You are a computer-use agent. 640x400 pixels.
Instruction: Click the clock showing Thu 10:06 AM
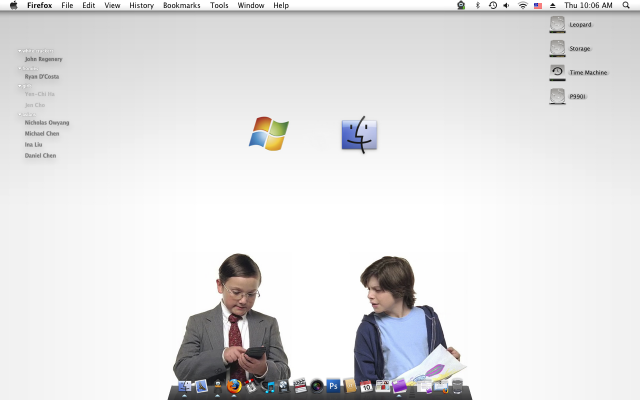tap(588, 5)
